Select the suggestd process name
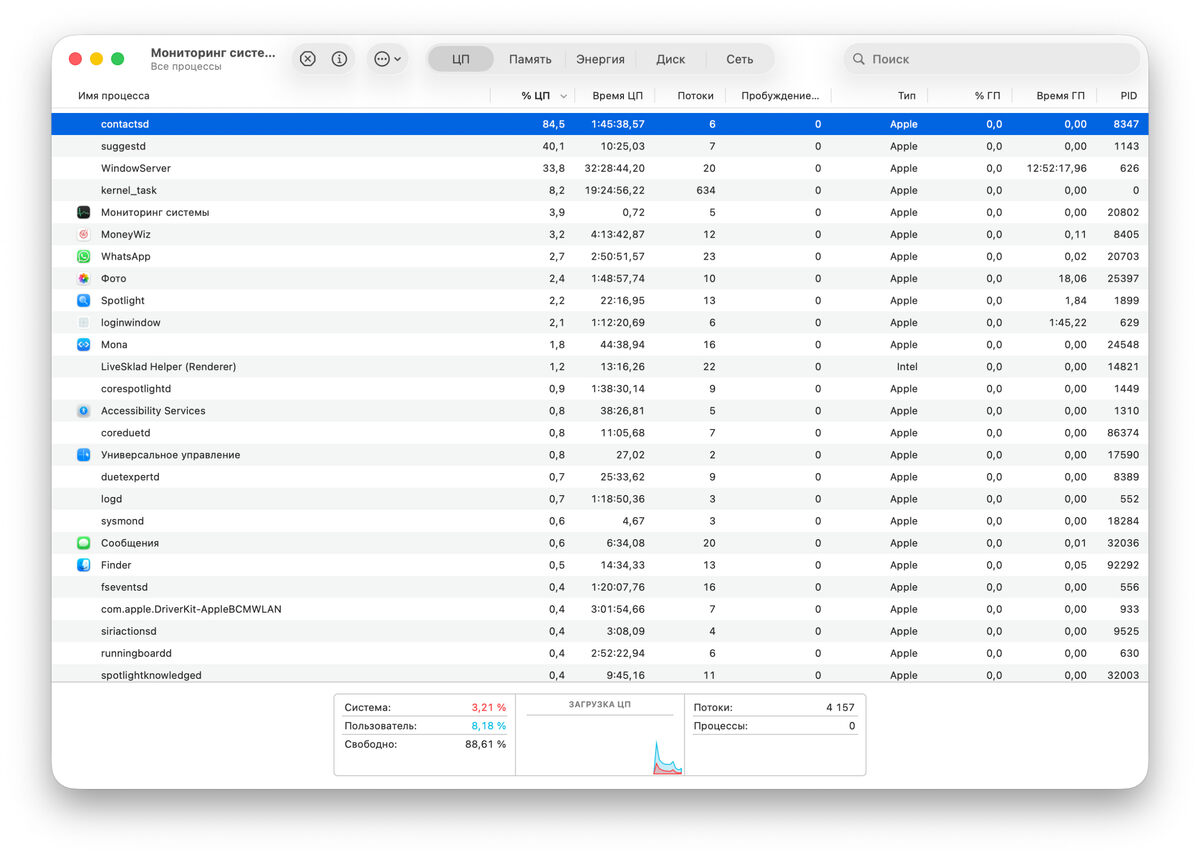 124,146
